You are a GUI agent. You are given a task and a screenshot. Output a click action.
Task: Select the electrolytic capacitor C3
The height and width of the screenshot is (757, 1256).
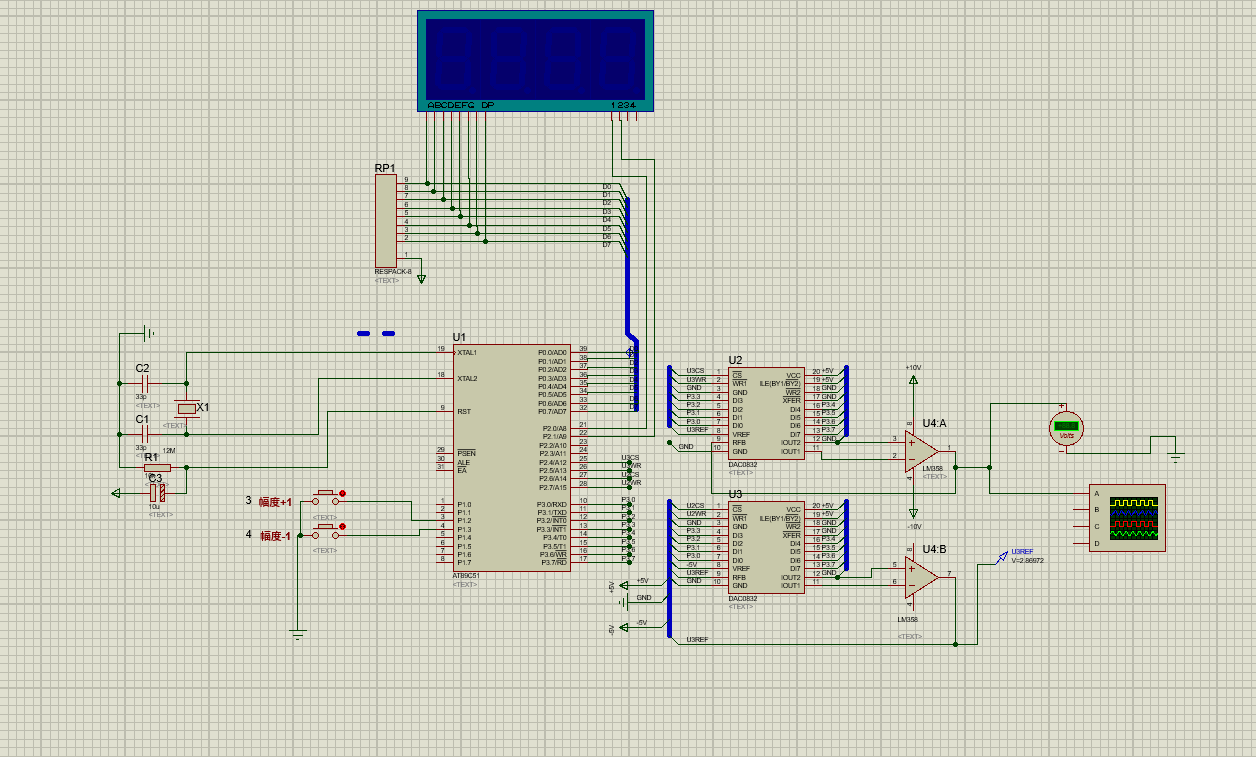click(157, 491)
